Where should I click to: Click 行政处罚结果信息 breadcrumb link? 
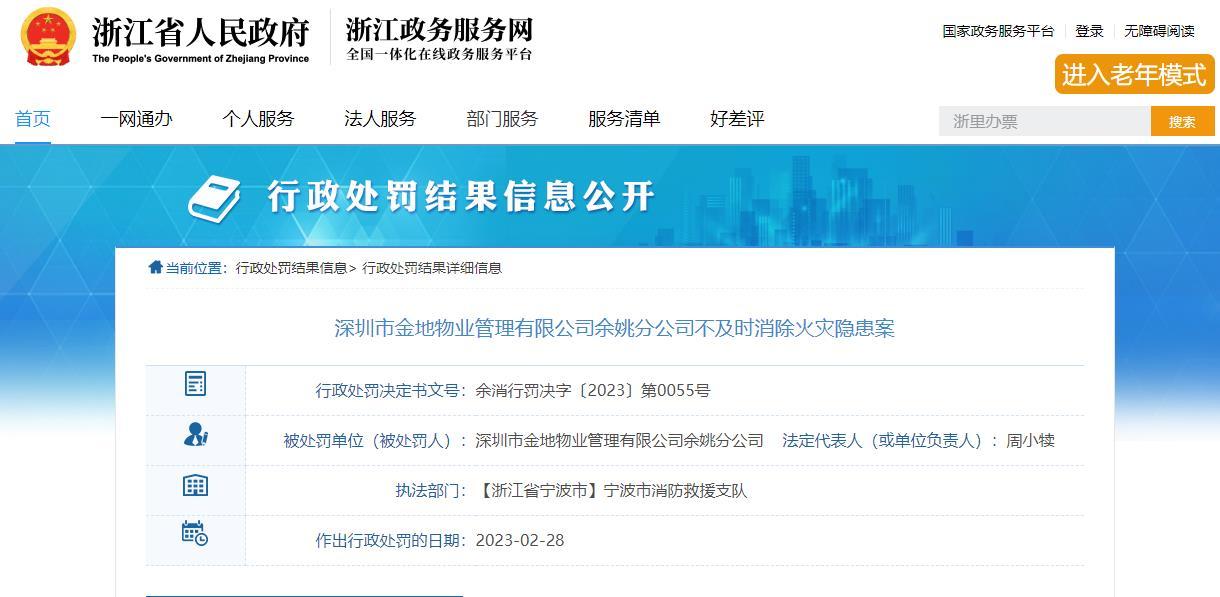292,268
